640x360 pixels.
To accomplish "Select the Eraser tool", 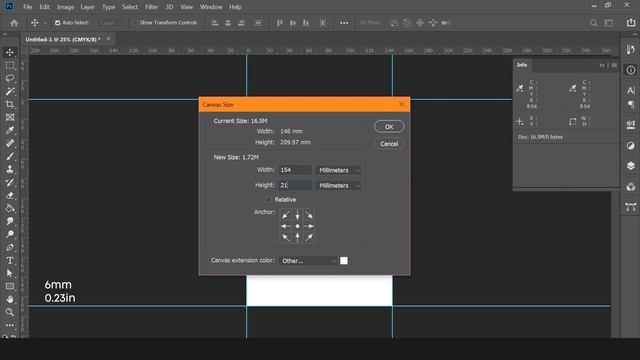I will tap(10, 196).
